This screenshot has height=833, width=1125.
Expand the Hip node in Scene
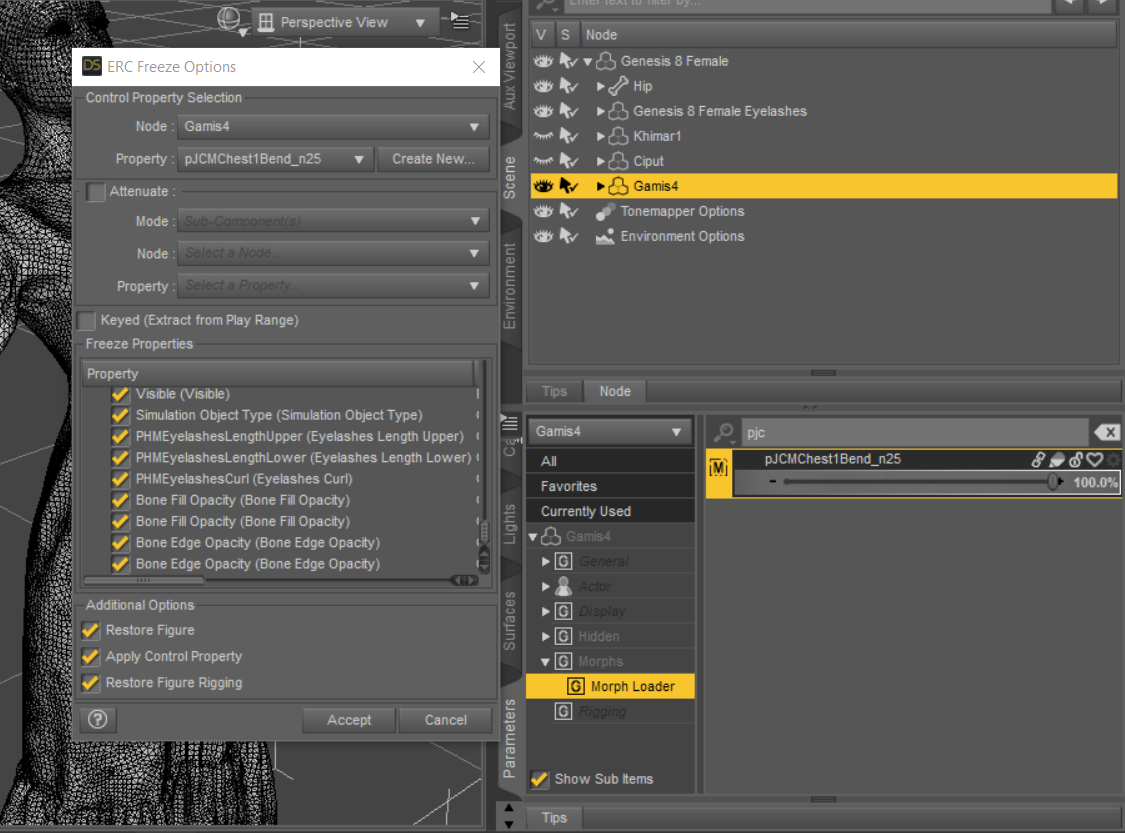(x=601, y=86)
